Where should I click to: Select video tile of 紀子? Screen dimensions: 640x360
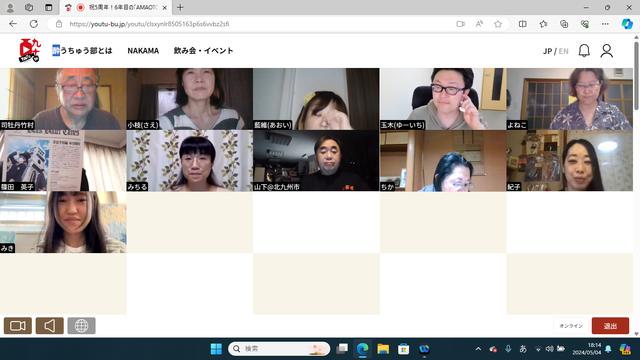point(570,160)
